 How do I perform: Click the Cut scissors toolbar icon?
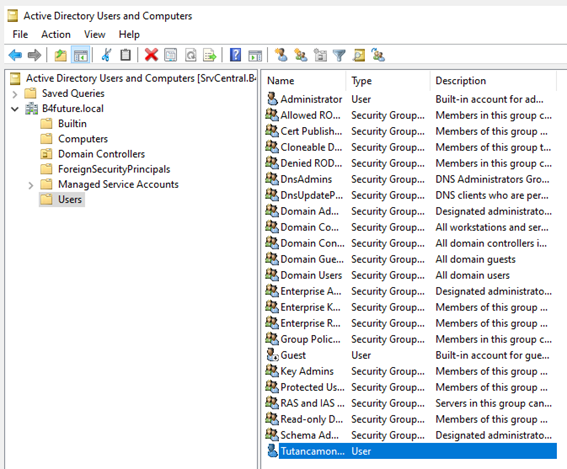[106, 55]
